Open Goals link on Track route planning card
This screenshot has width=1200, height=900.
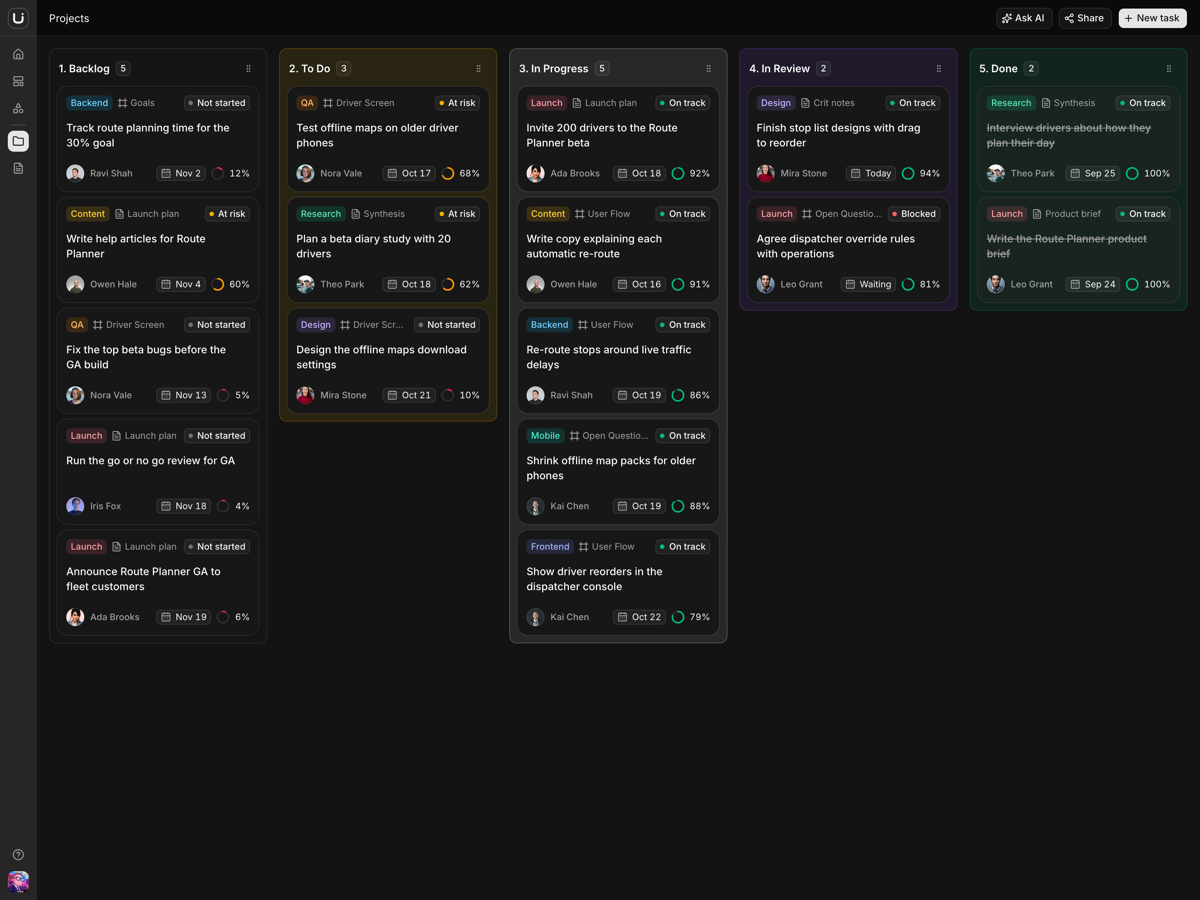point(136,103)
